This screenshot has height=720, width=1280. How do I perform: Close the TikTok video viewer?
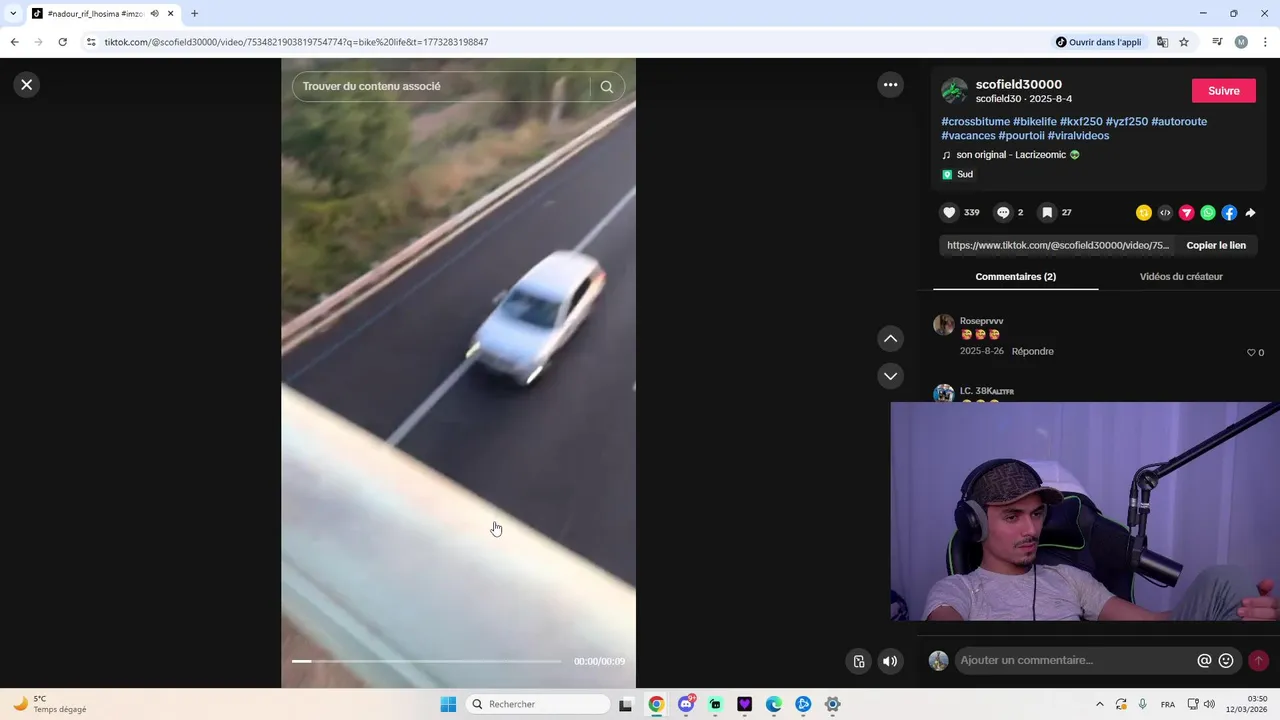pos(27,85)
